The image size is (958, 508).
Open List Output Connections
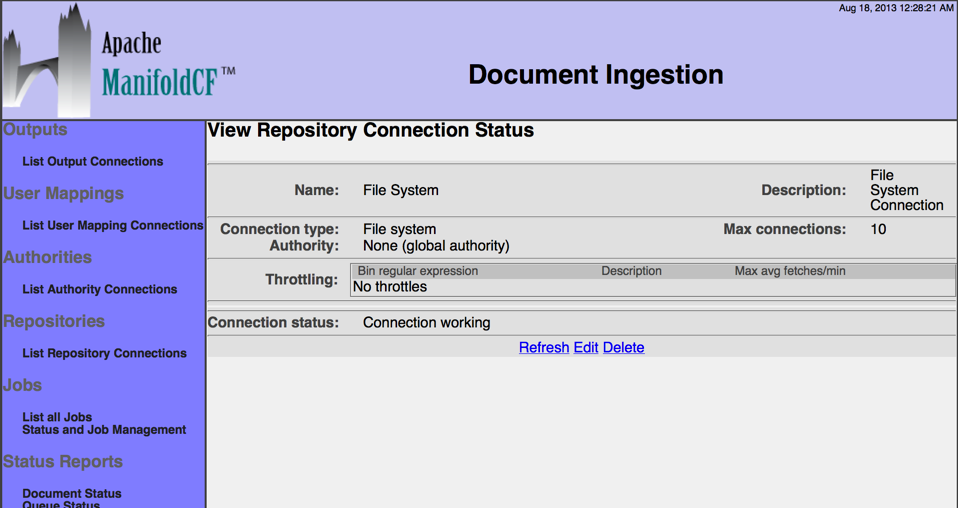[93, 161]
